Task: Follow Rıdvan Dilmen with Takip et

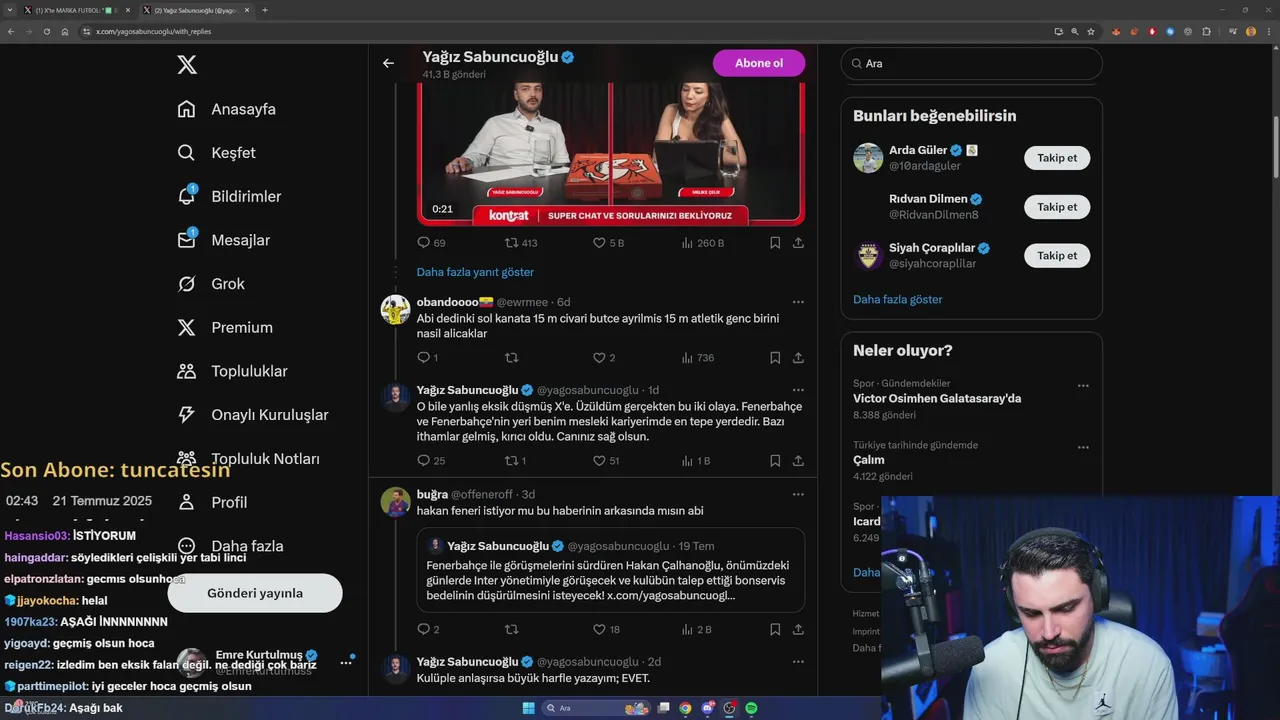Action: point(1057,207)
